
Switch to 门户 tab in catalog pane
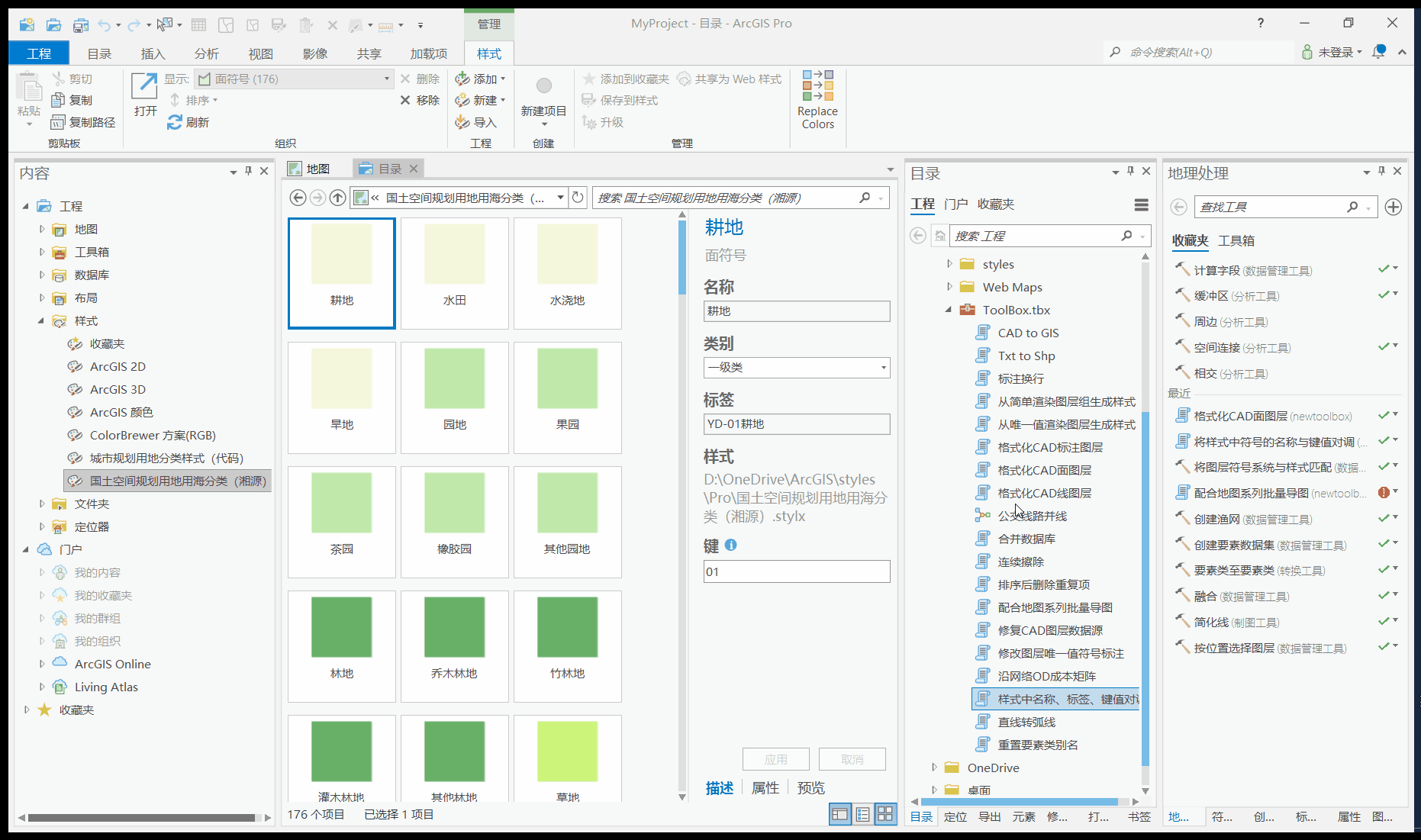(x=955, y=204)
